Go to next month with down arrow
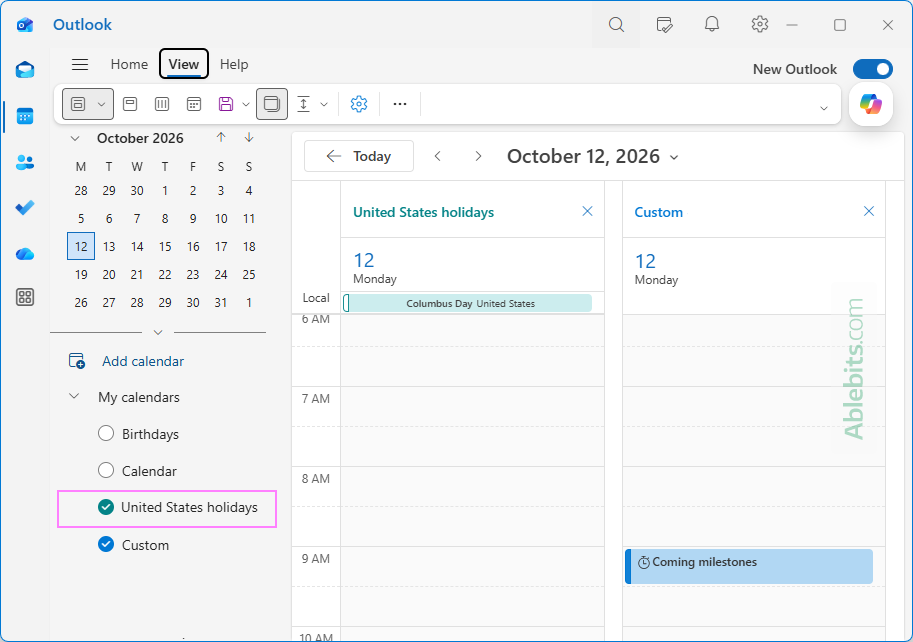Image resolution: width=913 pixels, height=642 pixels. pos(249,137)
